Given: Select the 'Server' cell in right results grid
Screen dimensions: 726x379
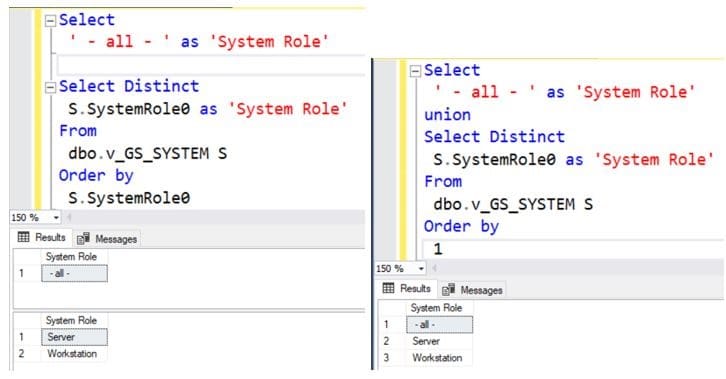Looking at the screenshot, I should point(439,342).
